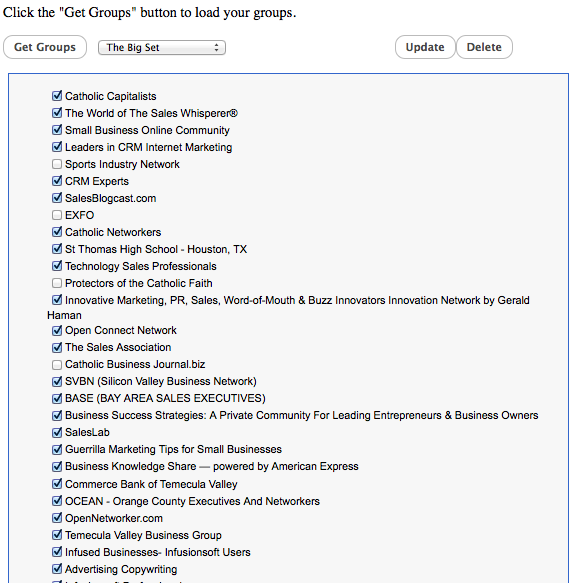Viewport: 581px width, 583px height.
Task: Check Protectors of the Catholic Faith checkbox
Action: click(x=57, y=283)
